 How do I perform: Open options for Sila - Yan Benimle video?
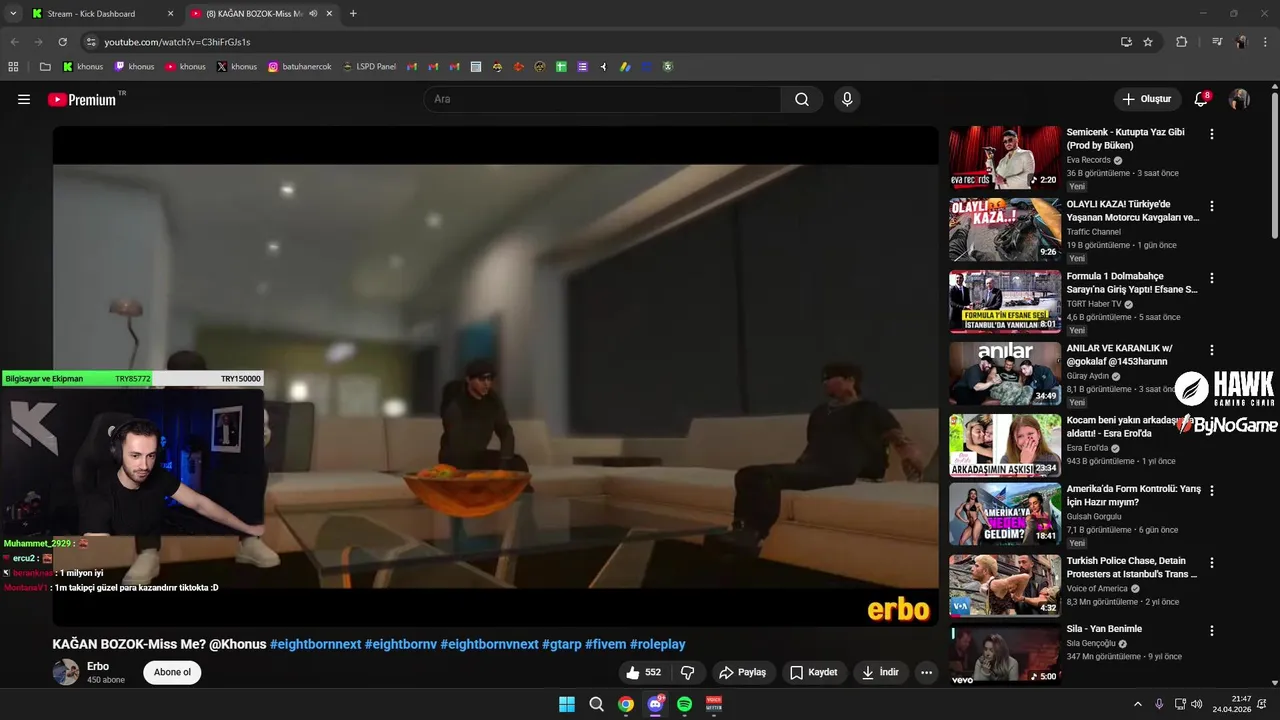[1212, 631]
